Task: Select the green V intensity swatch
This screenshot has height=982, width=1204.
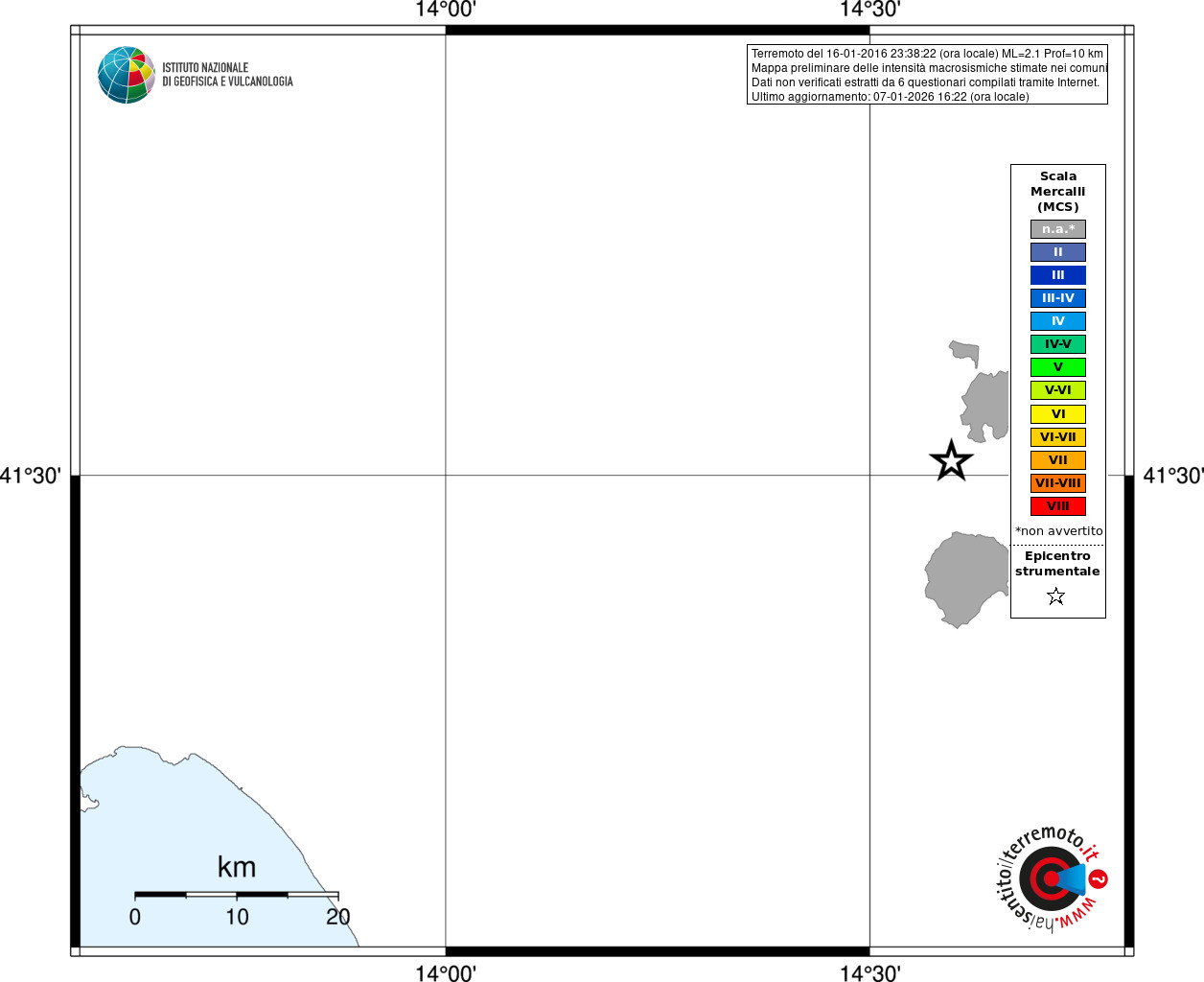Action: 1058,367
